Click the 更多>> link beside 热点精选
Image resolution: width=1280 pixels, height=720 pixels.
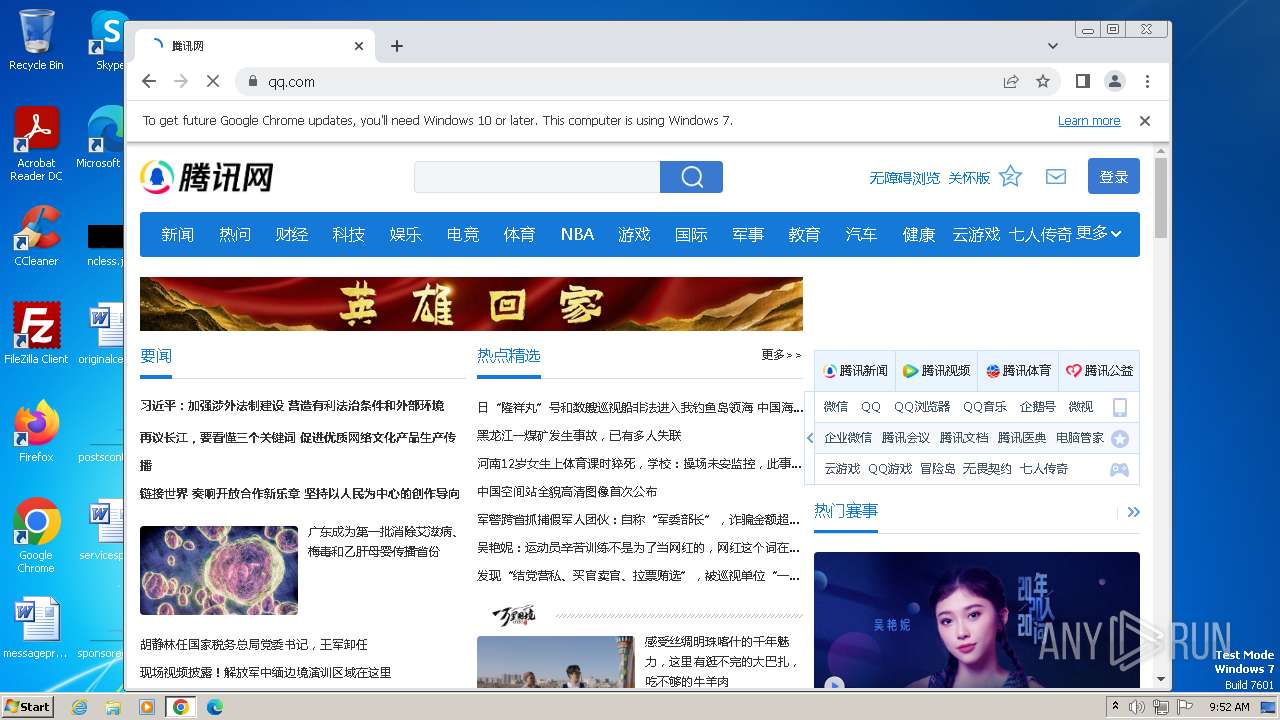(781, 355)
